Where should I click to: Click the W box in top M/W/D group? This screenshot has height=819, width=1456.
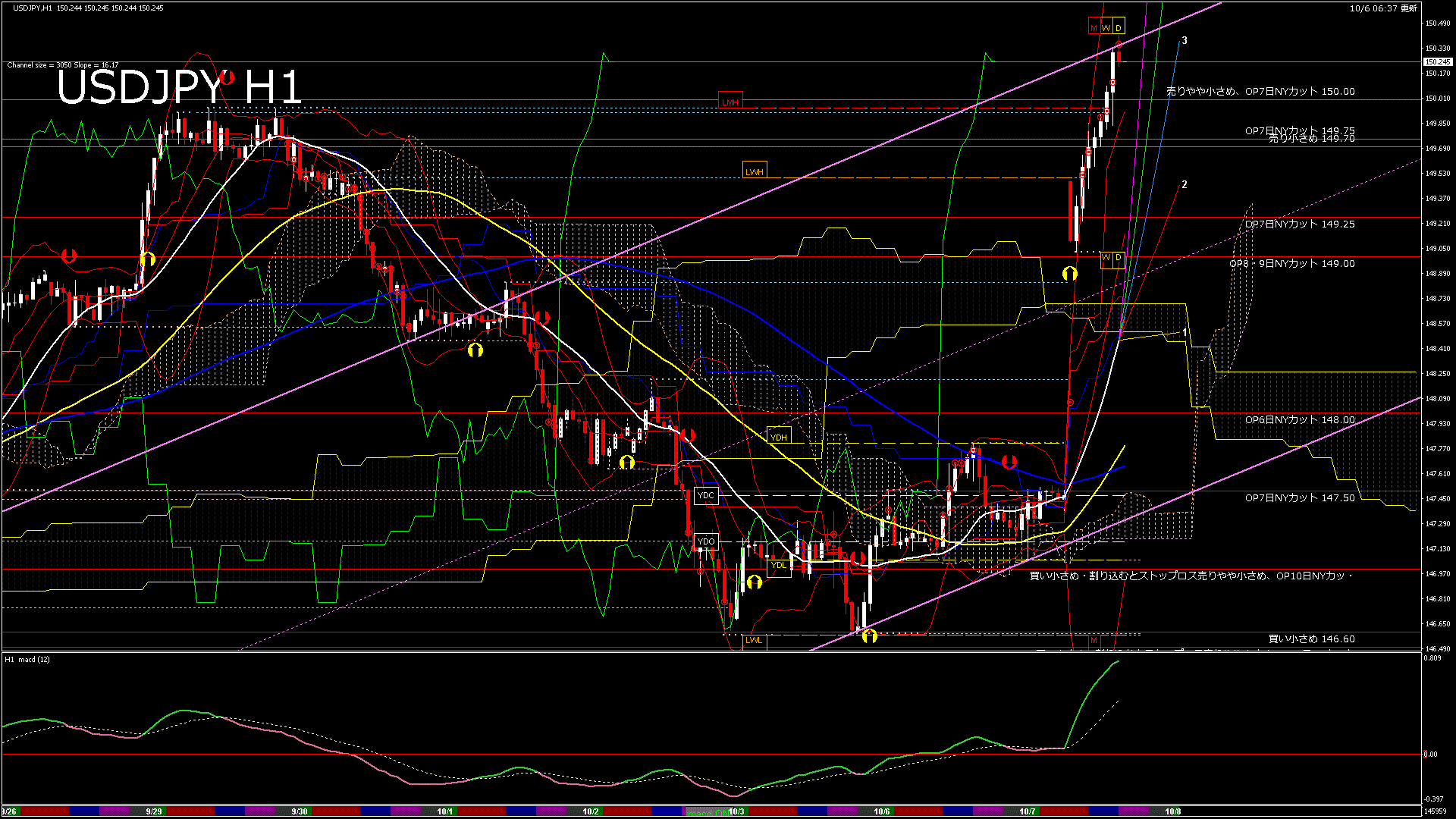click(x=1106, y=28)
